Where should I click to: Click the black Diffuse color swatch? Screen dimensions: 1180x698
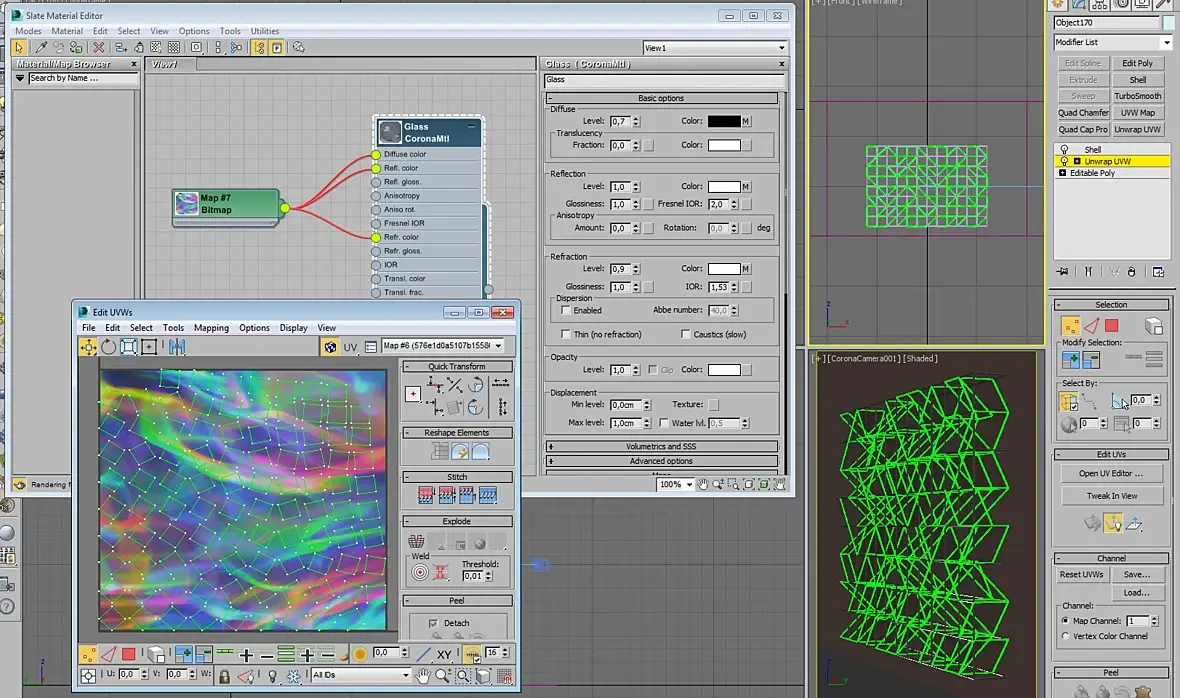coord(723,121)
